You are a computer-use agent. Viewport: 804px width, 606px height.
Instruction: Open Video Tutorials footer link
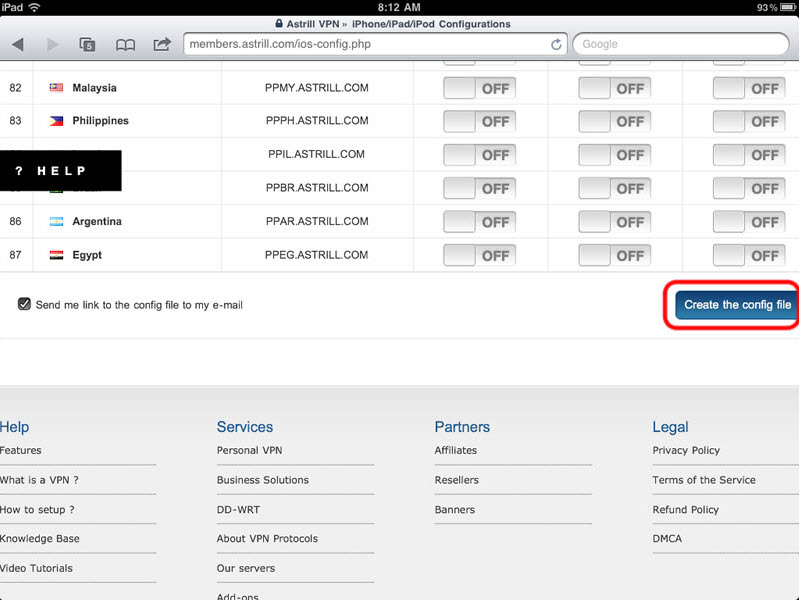36,568
